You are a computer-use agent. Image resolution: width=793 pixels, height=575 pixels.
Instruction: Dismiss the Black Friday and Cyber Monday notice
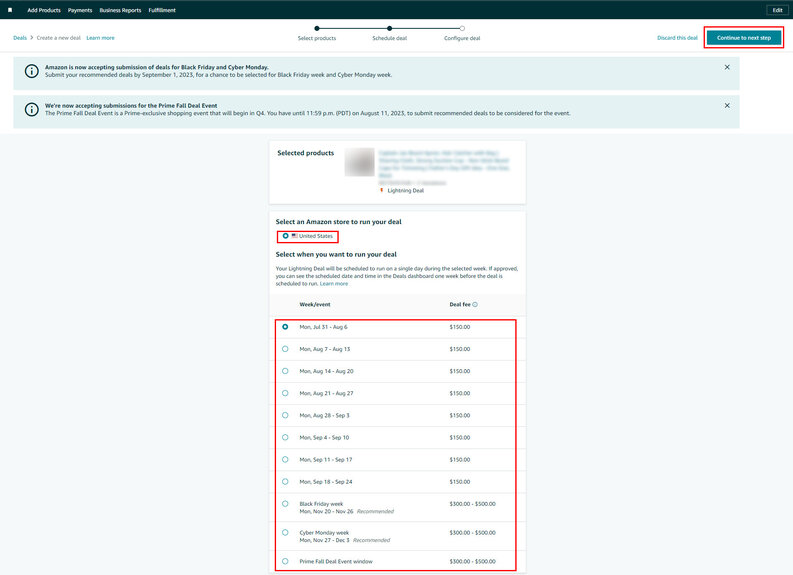pos(727,67)
